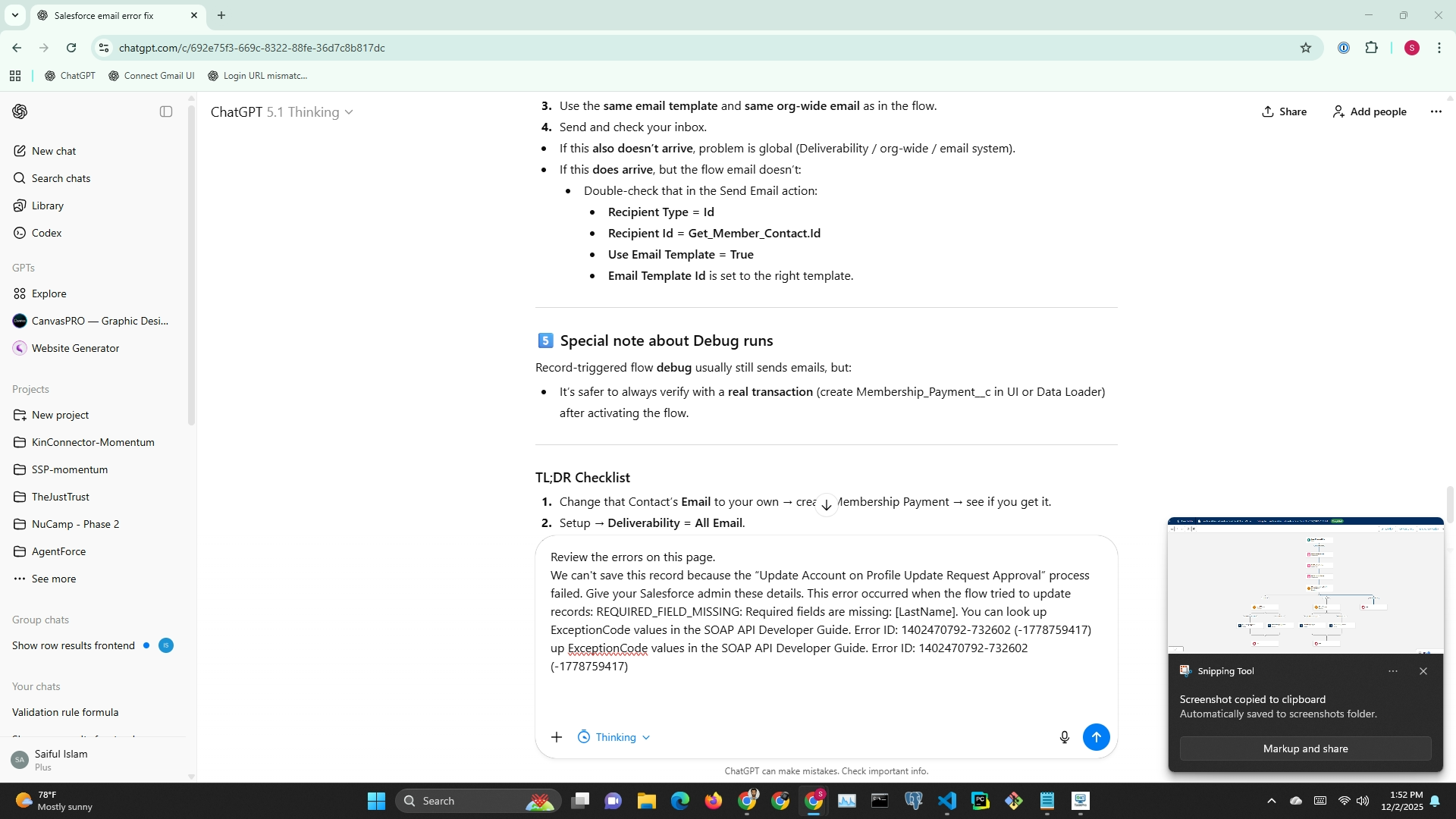The height and width of the screenshot is (819, 1456).
Task: Click the conversation options ellipsis icon
Action: 1436,111
